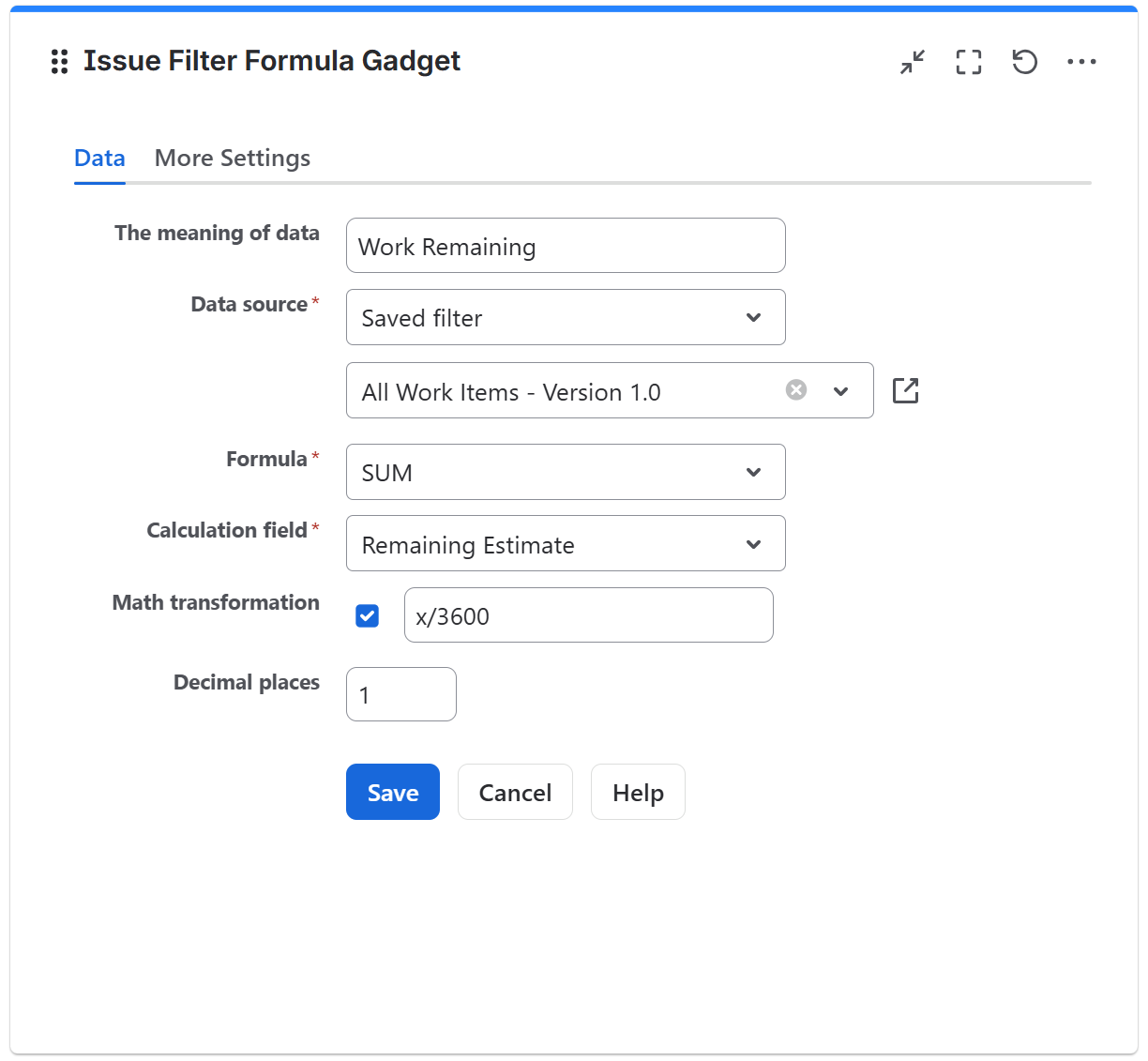Screen dimensions: 1148x1061
Task: Open the Formula SUM dropdown
Action: pyautogui.click(x=566, y=472)
